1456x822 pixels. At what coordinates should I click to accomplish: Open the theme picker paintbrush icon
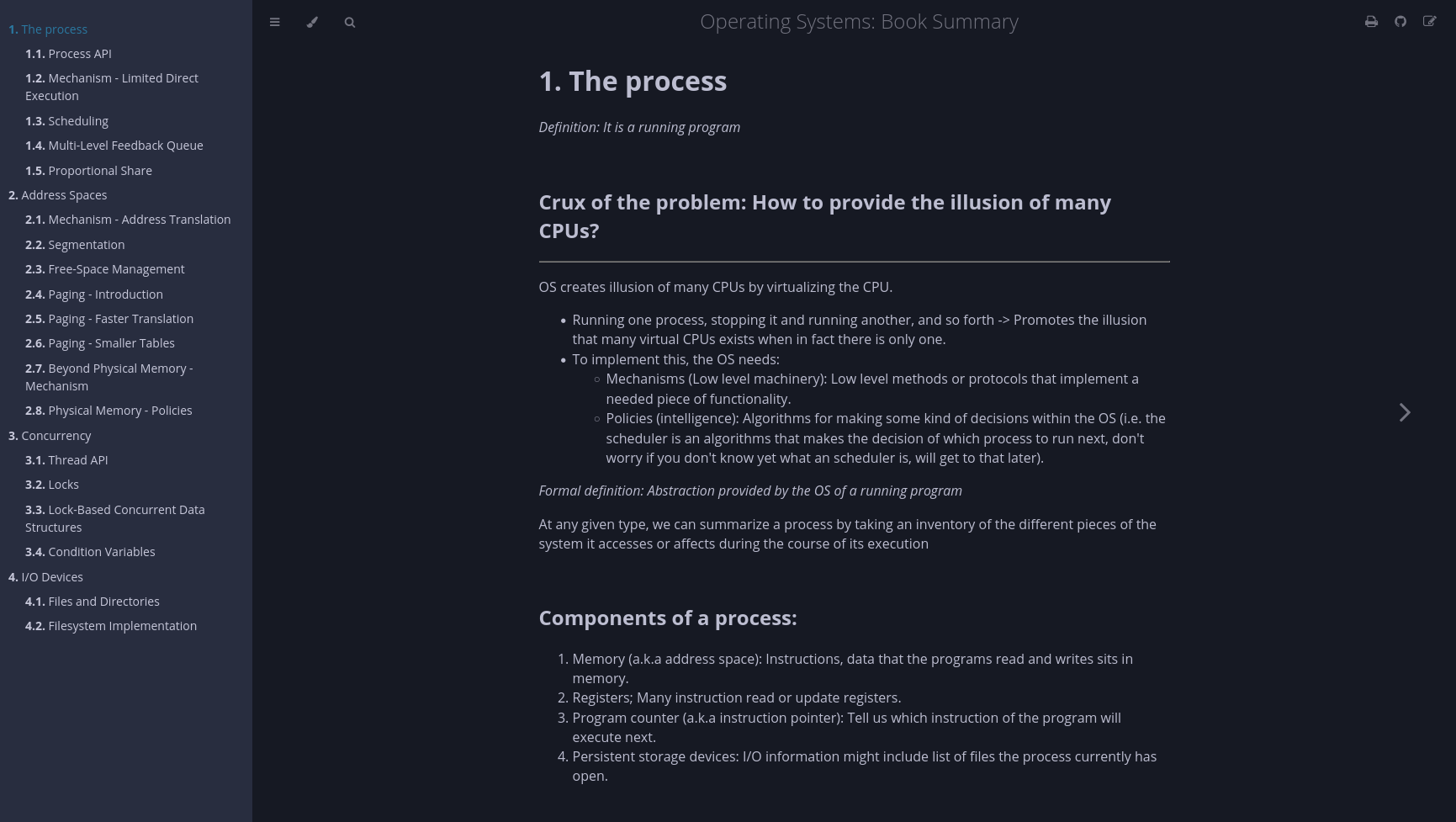[312, 22]
